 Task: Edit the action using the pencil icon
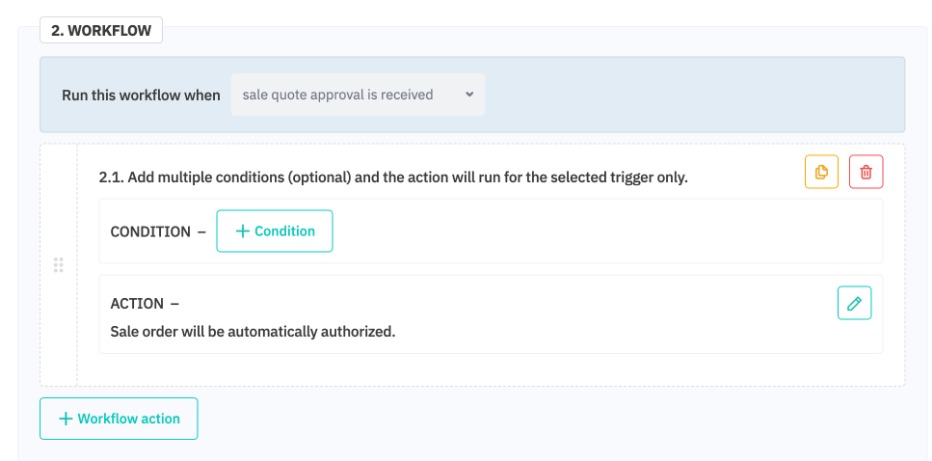pyautogui.click(x=854, y=303)
